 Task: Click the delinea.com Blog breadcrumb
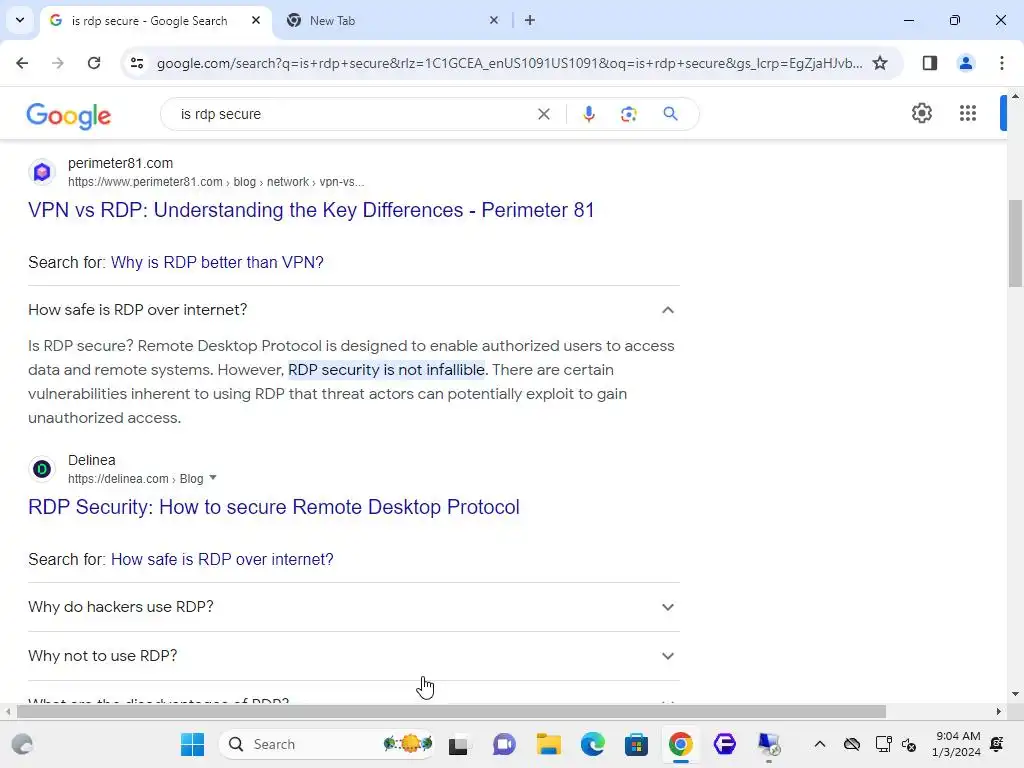136,479
